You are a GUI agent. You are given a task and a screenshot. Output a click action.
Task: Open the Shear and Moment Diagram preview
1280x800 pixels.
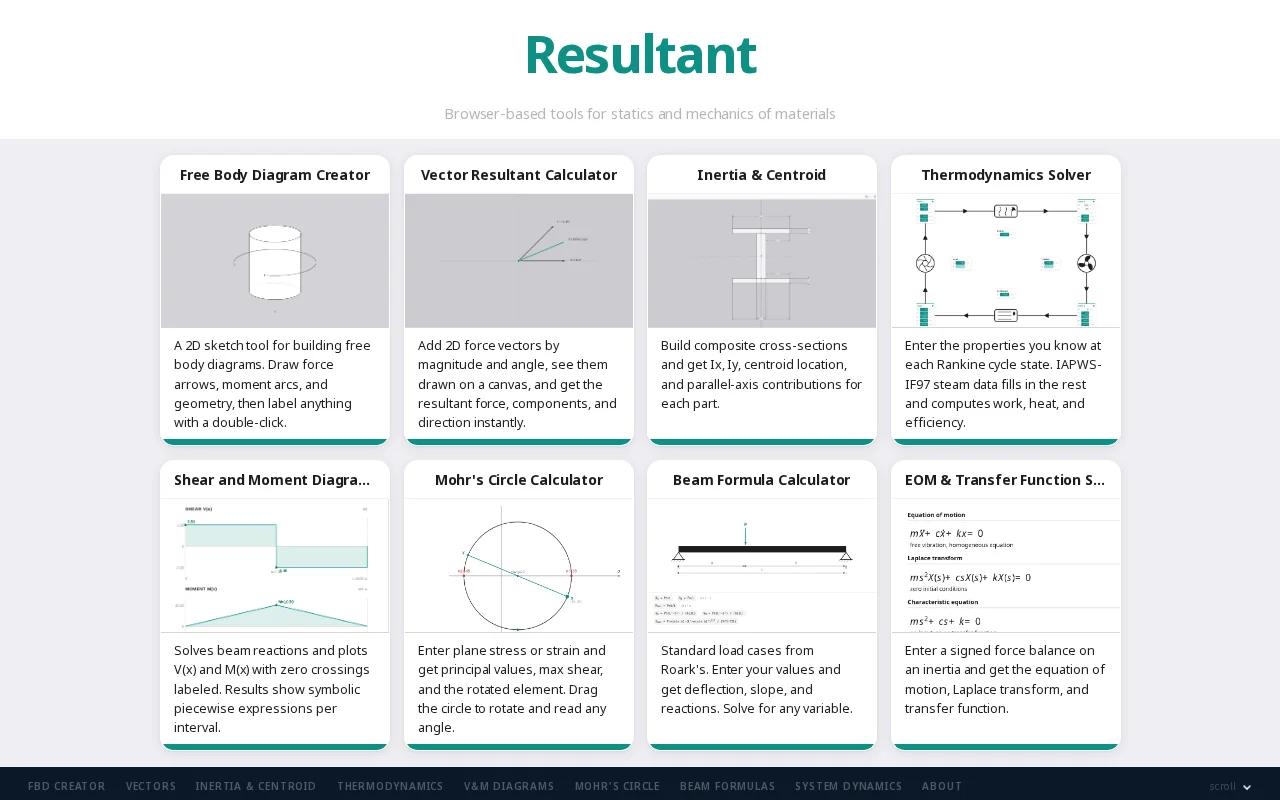tap(275, 566)
